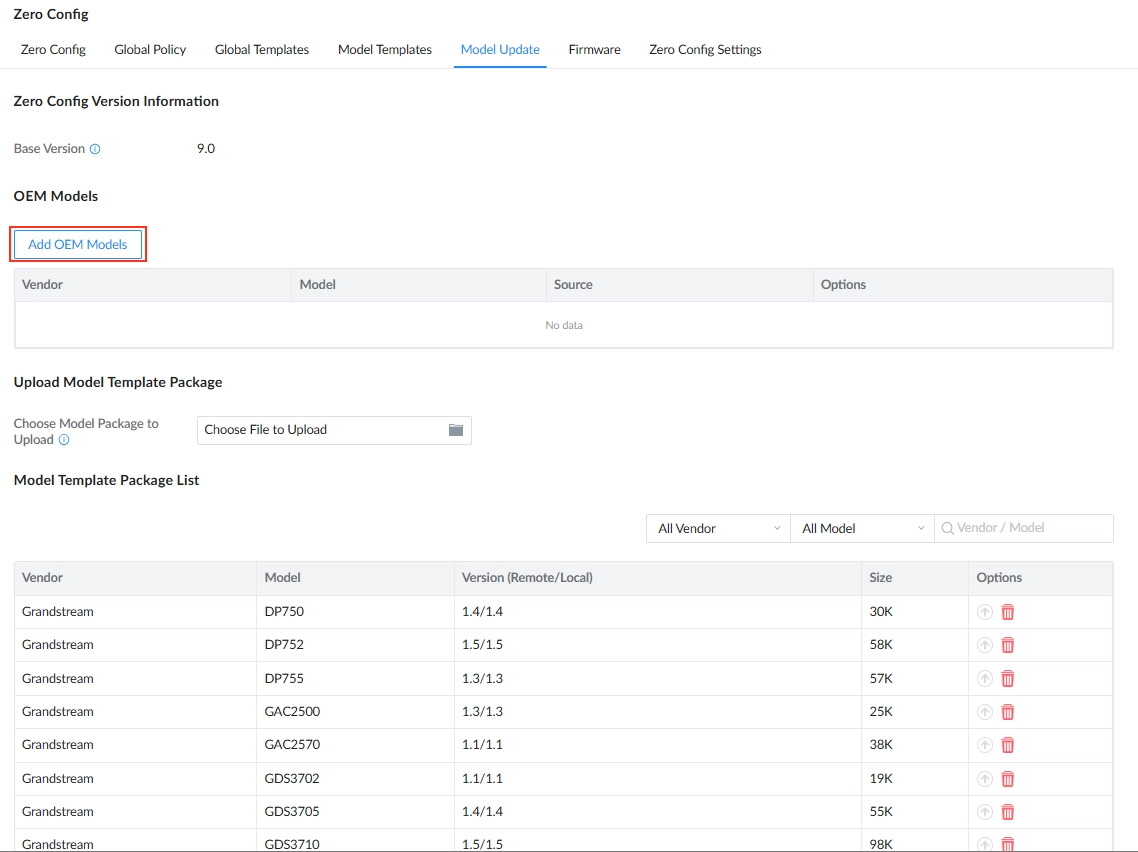The height and width of the screenshot is (852, 1138).
Task: Click the 9.0 base version value
Action: pyautogui.click(x=206, y=149)
